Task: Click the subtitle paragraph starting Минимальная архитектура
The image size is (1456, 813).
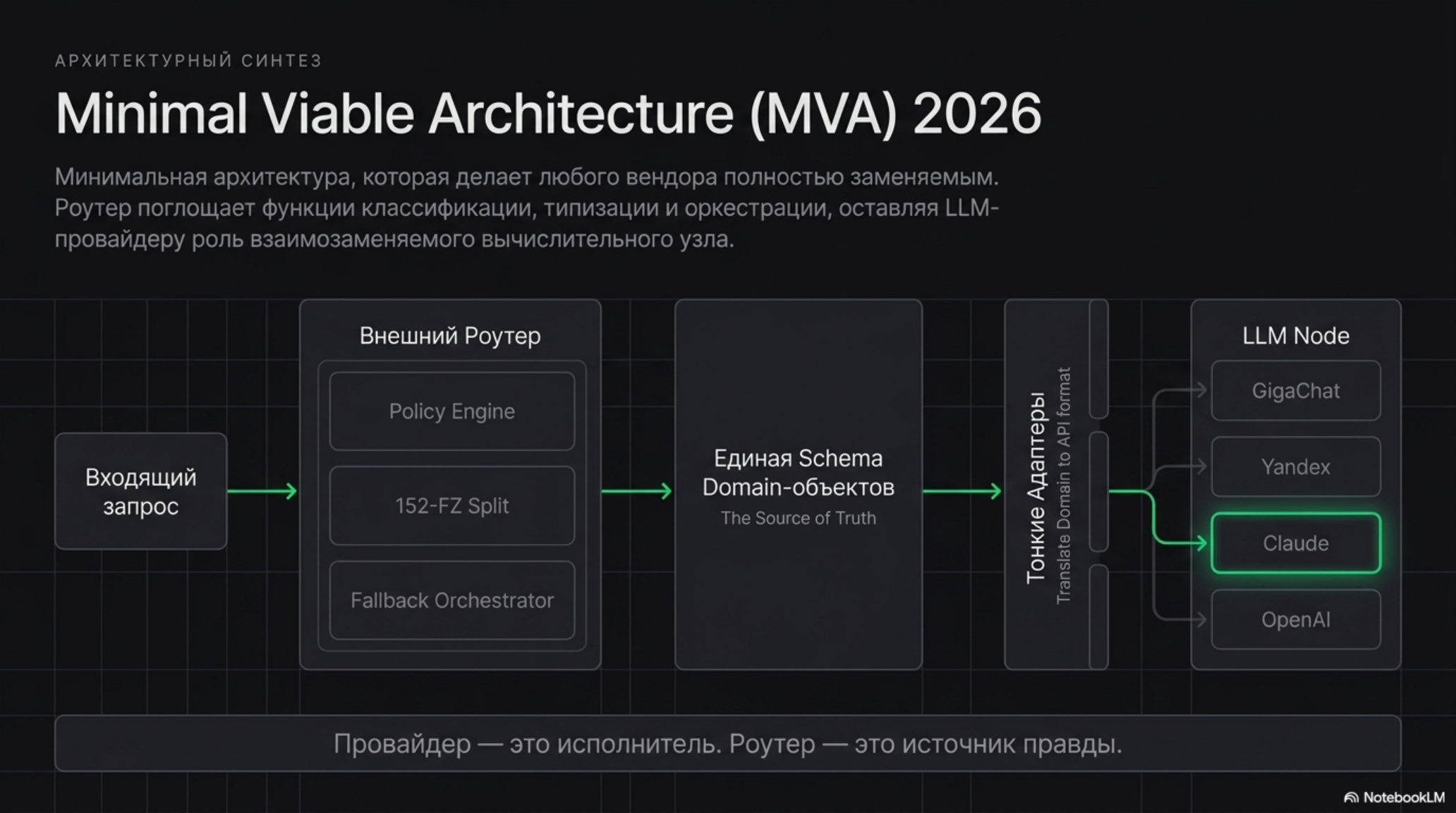Action: 527,208
